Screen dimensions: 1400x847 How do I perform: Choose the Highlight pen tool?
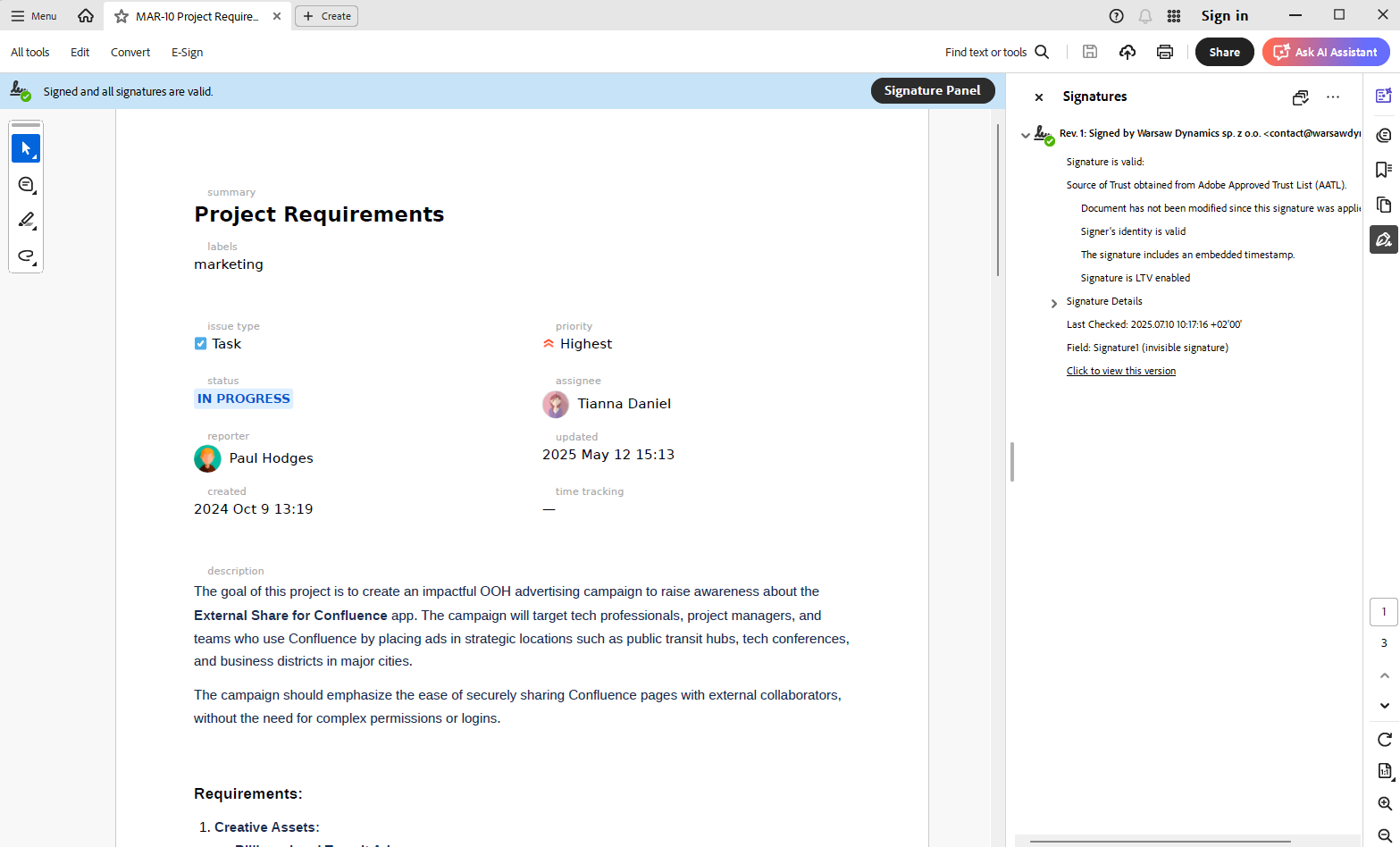[26, 220]
